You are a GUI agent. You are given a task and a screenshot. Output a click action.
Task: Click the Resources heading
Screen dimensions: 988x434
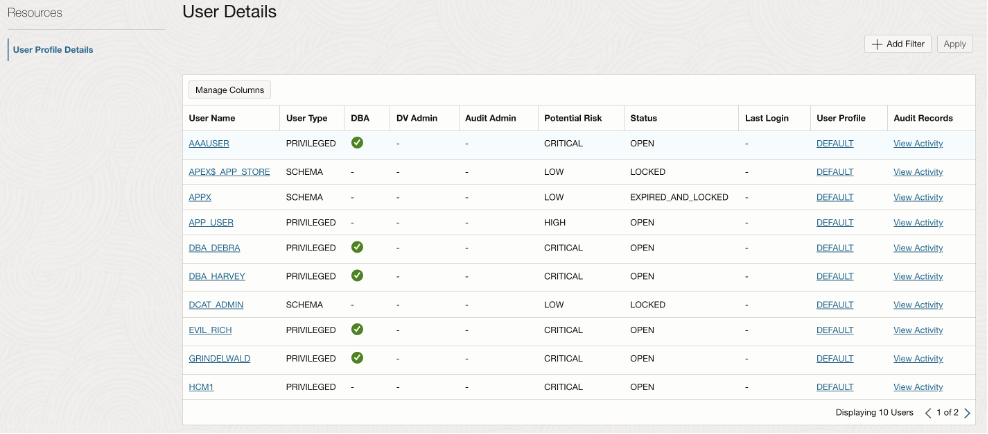35,13
